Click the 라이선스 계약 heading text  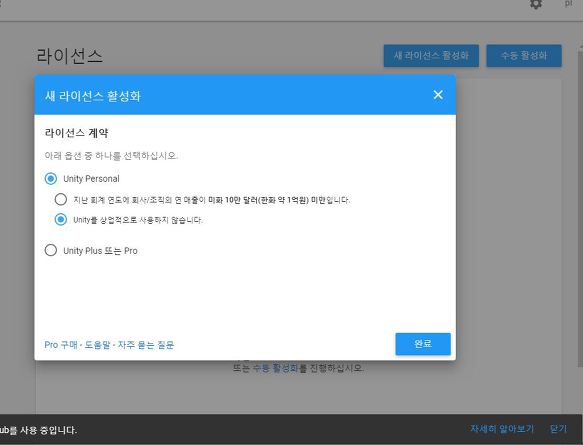pos(76,133)
